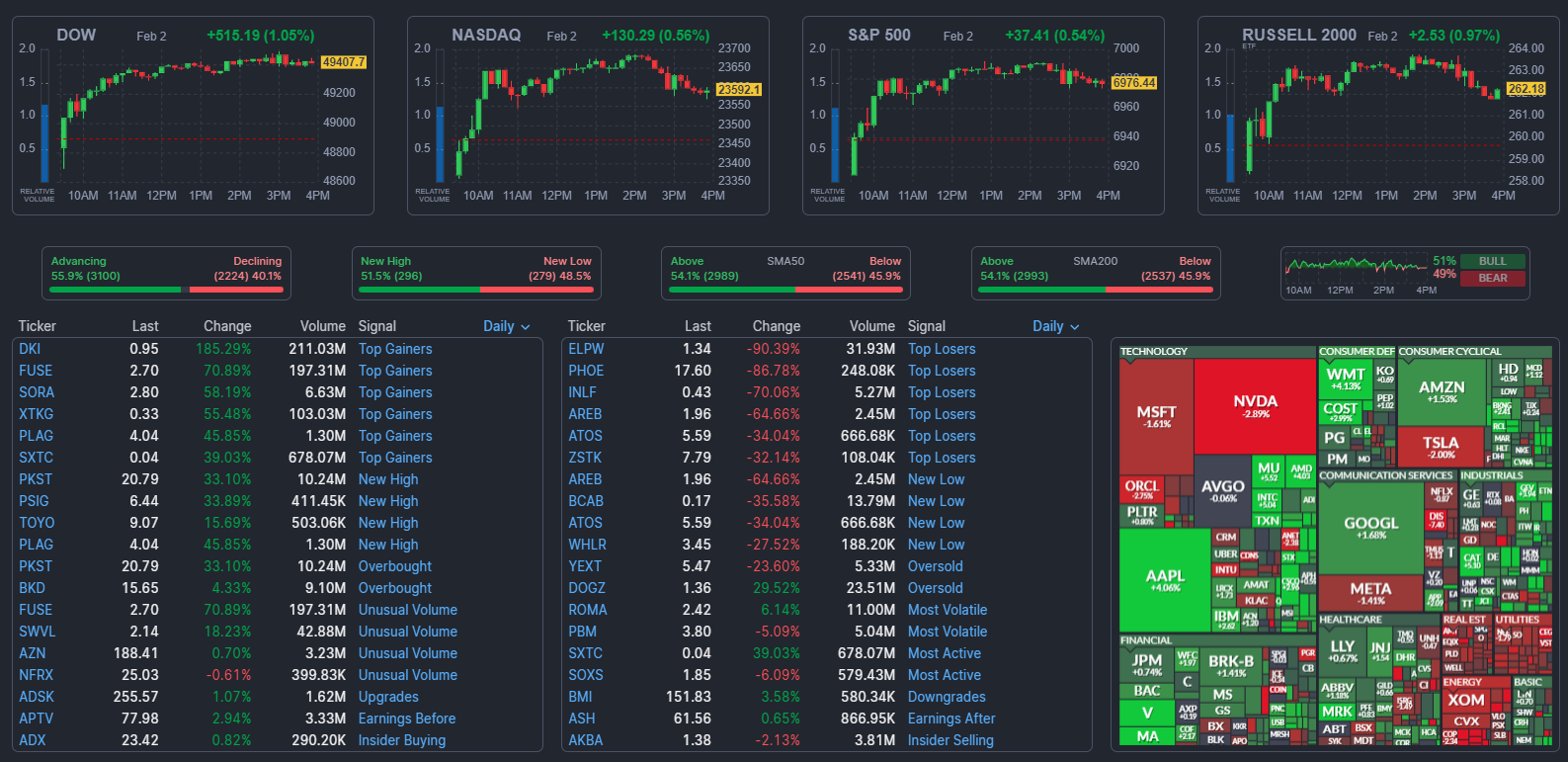This screenshot has height=762, width=1568.
Task: Open the Overbought signal in BKD row
Action: [x=395, y=588]
